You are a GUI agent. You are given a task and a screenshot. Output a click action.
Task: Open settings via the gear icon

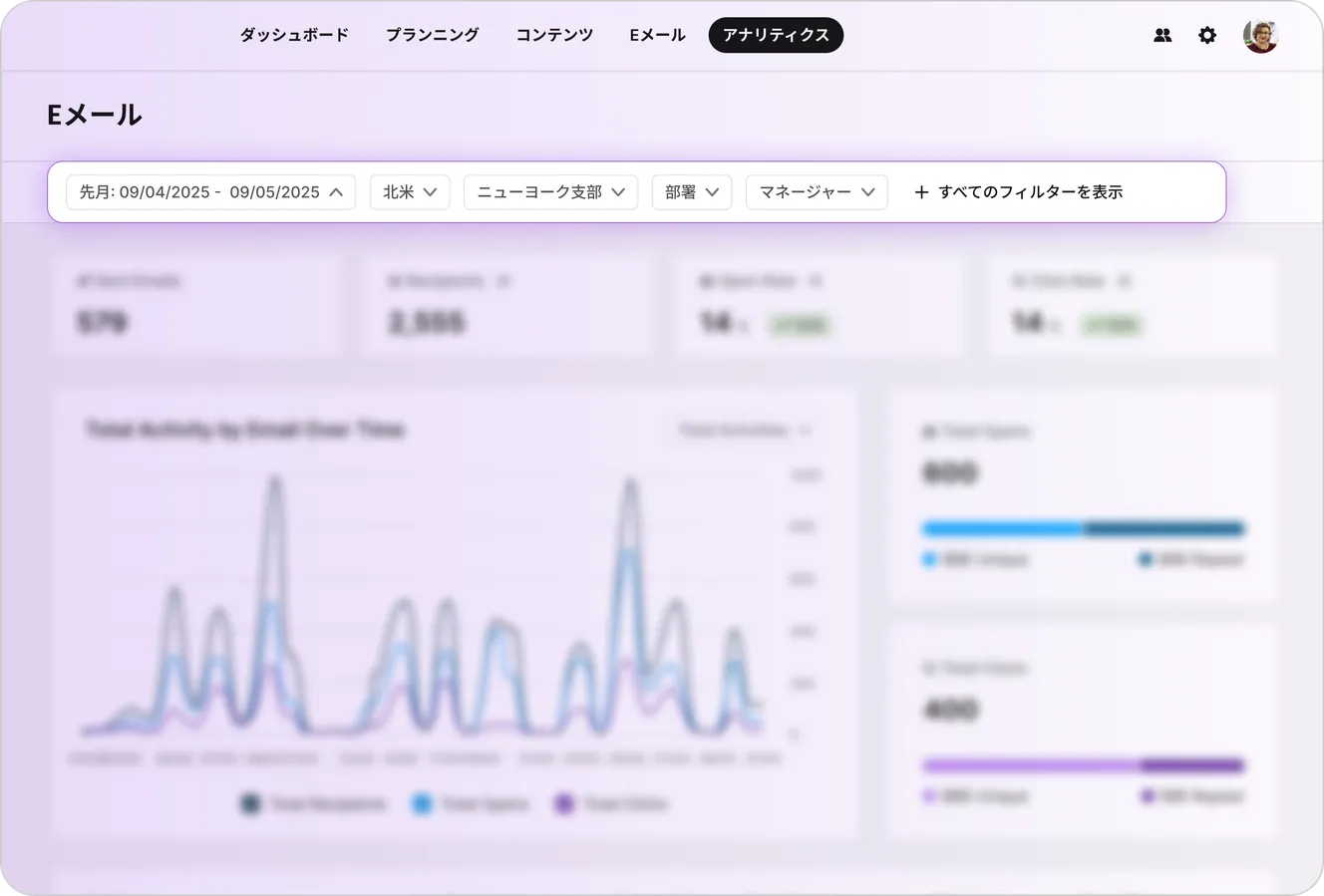point(1207,35)
